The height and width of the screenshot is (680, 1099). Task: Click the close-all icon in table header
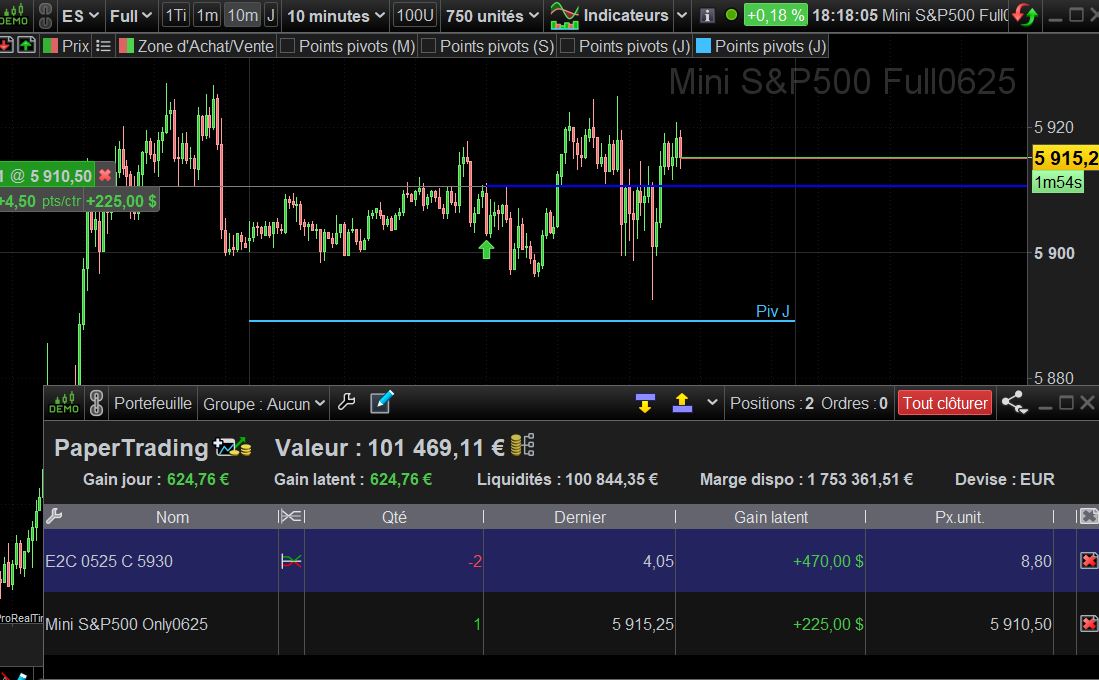(1088, 517)
